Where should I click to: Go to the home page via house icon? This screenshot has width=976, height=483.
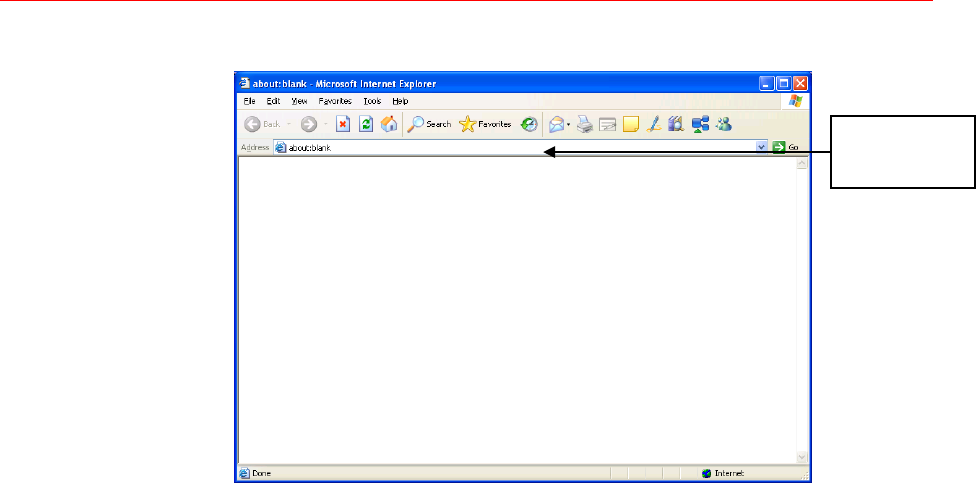tap(389, 124)
